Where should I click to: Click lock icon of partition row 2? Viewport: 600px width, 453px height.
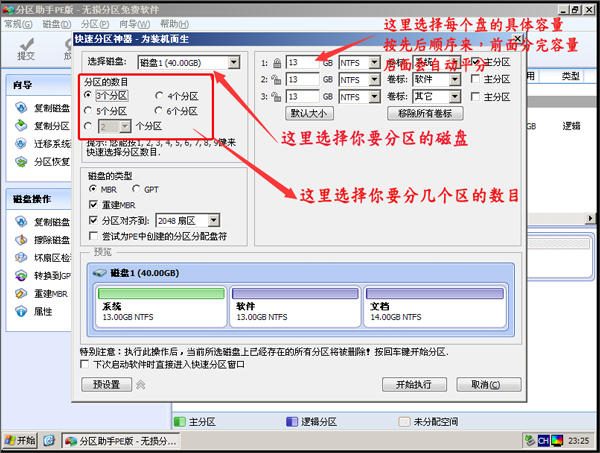276,80
